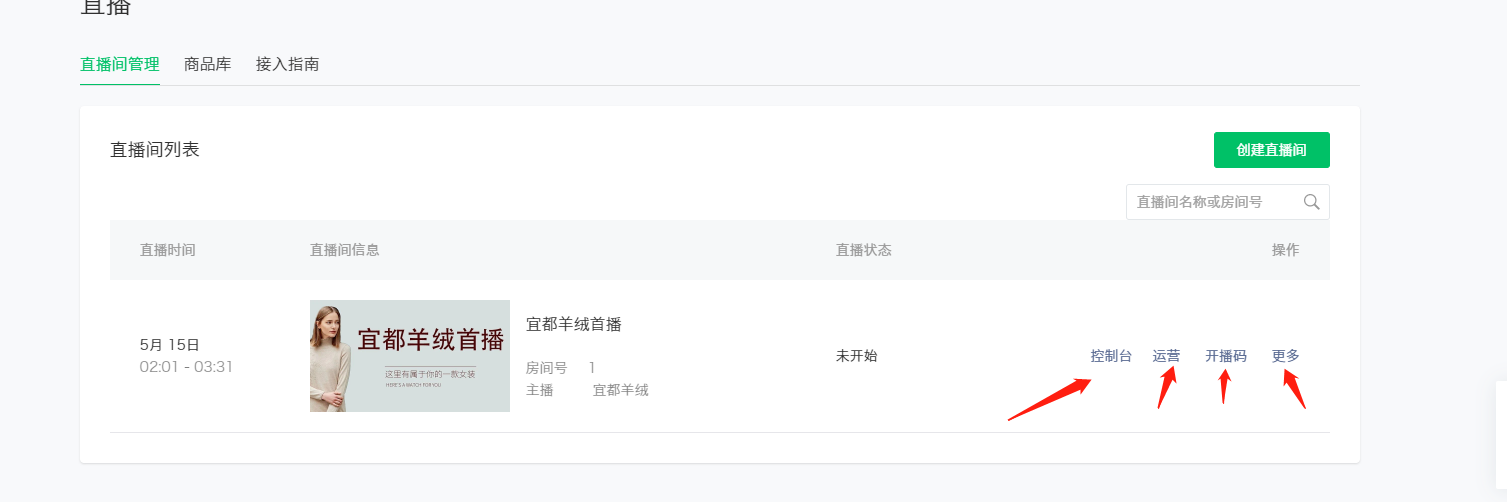1507x502 pixels.
Task: Go to the 接入指南 tab
Action: click(x=288, y=64)
